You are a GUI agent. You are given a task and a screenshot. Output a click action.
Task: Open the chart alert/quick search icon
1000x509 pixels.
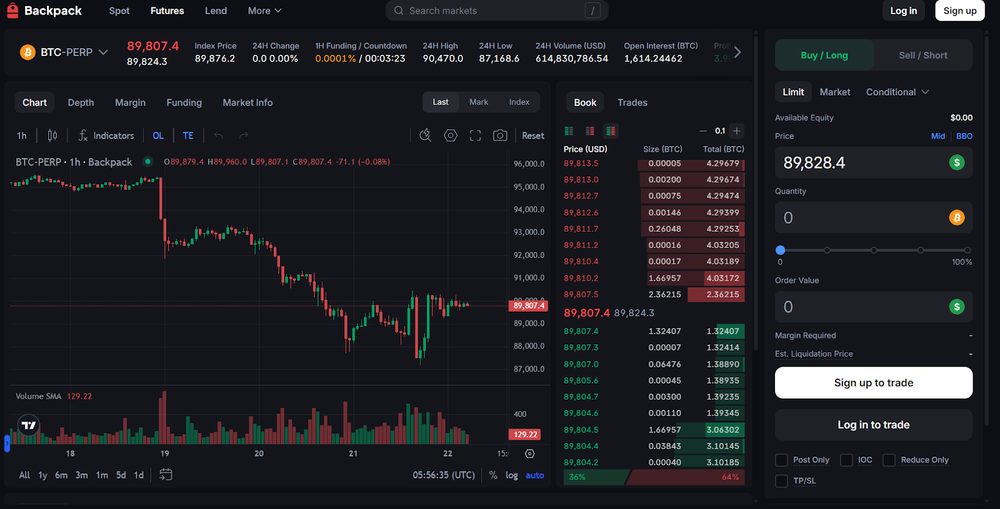[425, 135]
